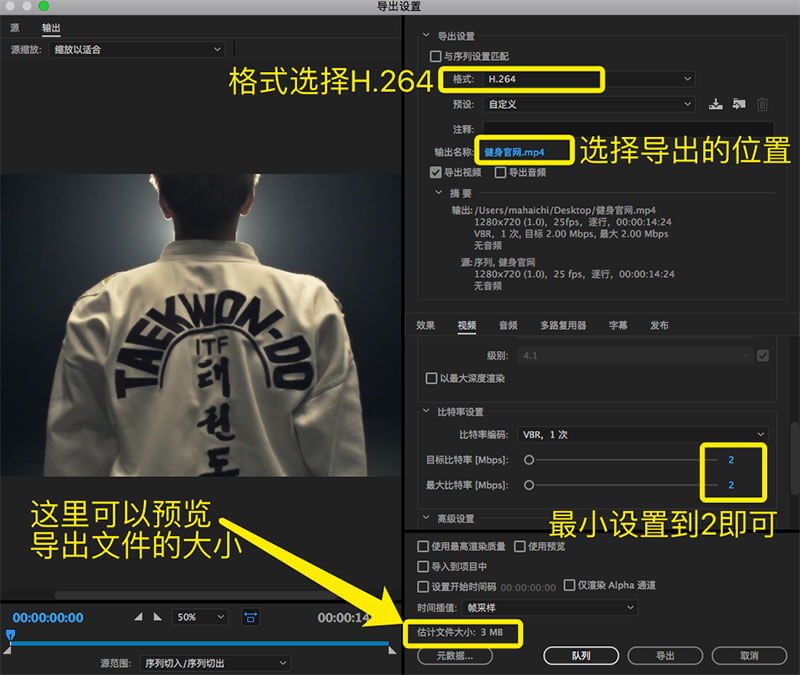
Task: Open the 格式 H.264 dropdown
Action: (x=589, y=79)
